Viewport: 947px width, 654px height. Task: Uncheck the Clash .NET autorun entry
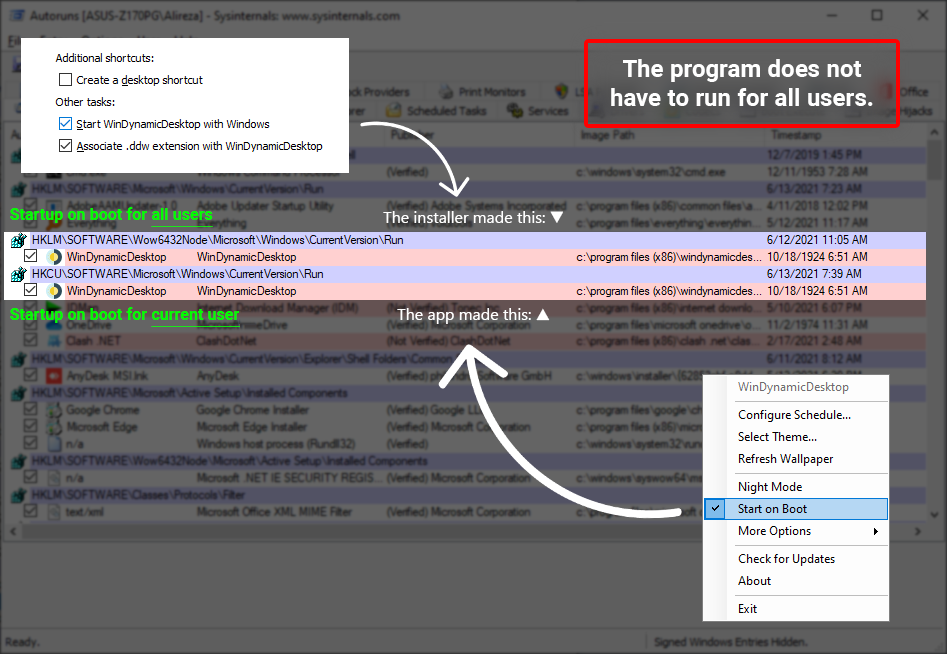point(30,341)
